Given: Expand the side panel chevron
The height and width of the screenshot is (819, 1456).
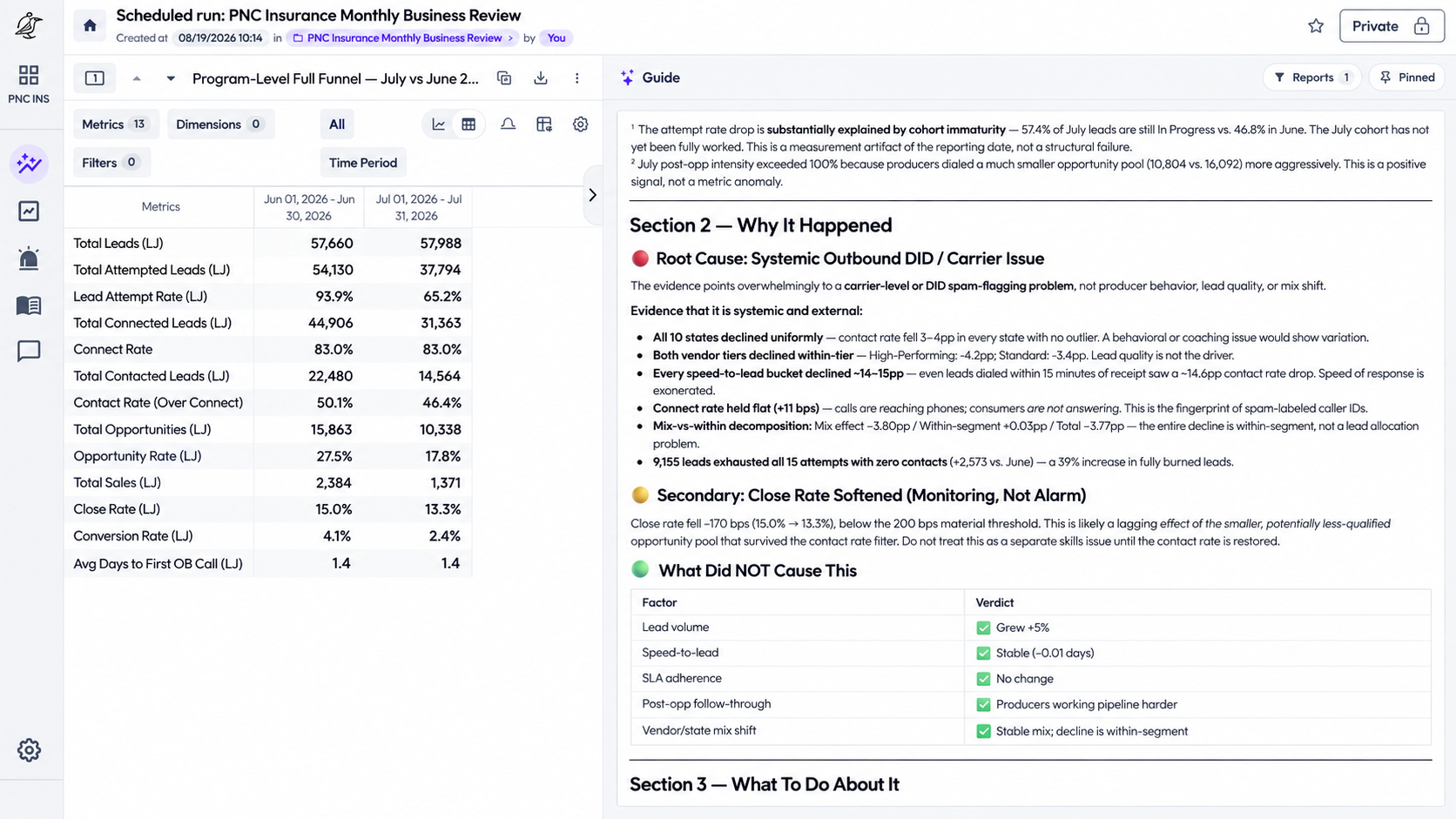Looking at the screenshot, I should (x=592, y=195).
